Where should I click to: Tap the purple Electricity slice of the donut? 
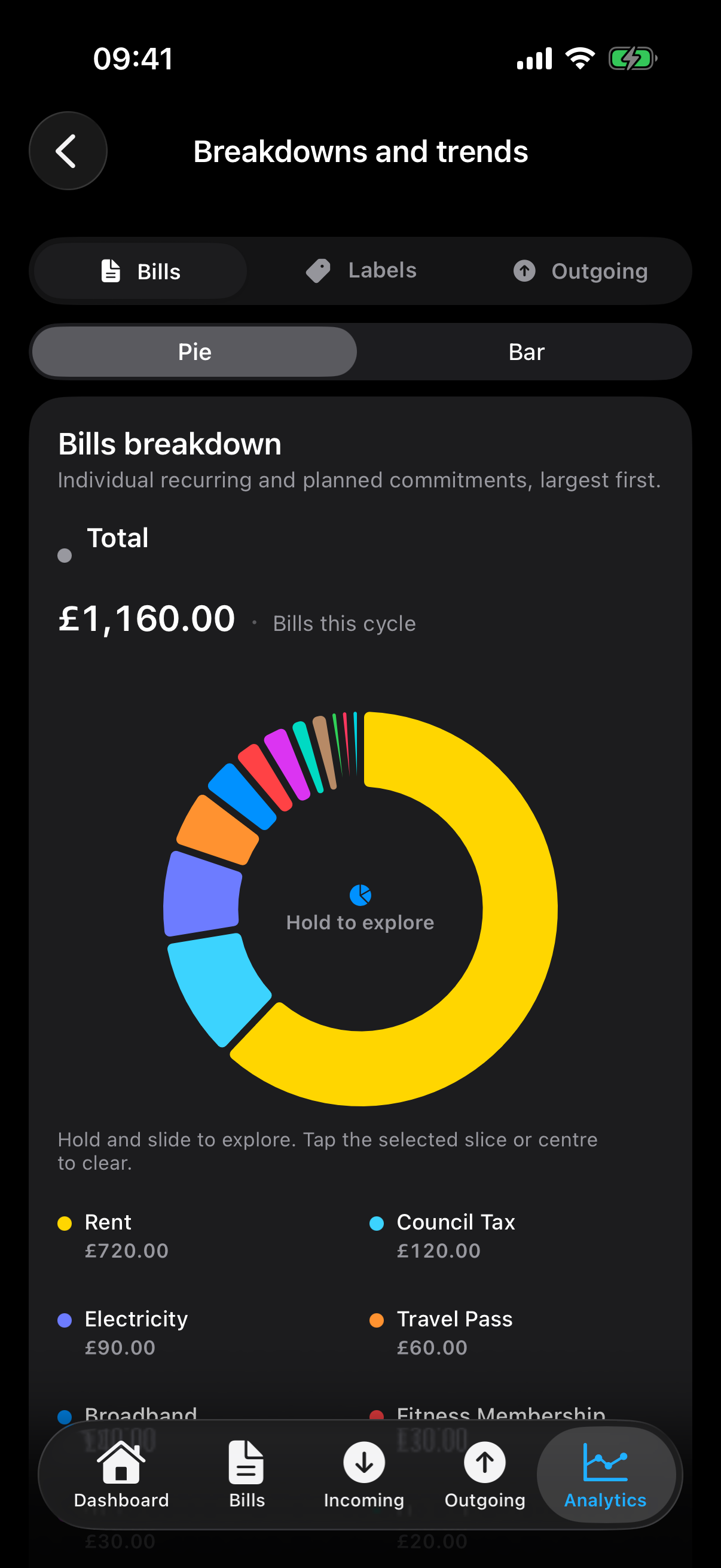coord(201,893)
